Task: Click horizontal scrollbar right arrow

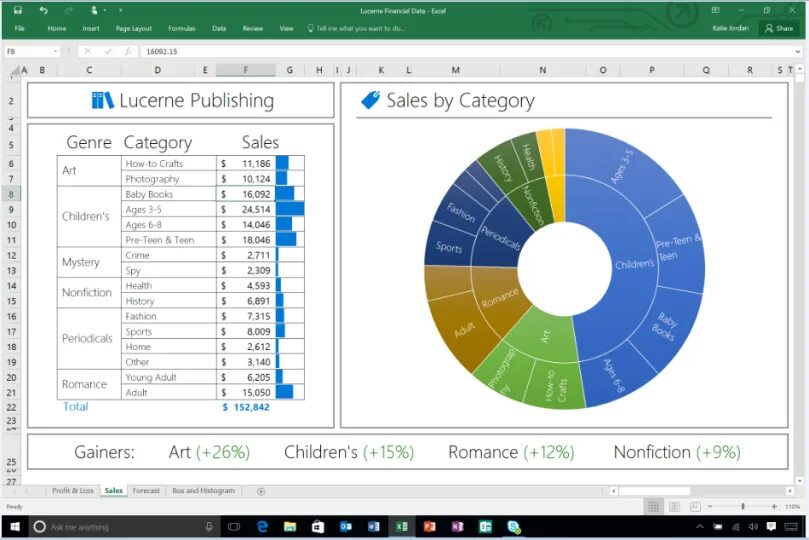Action: [790, 491]
